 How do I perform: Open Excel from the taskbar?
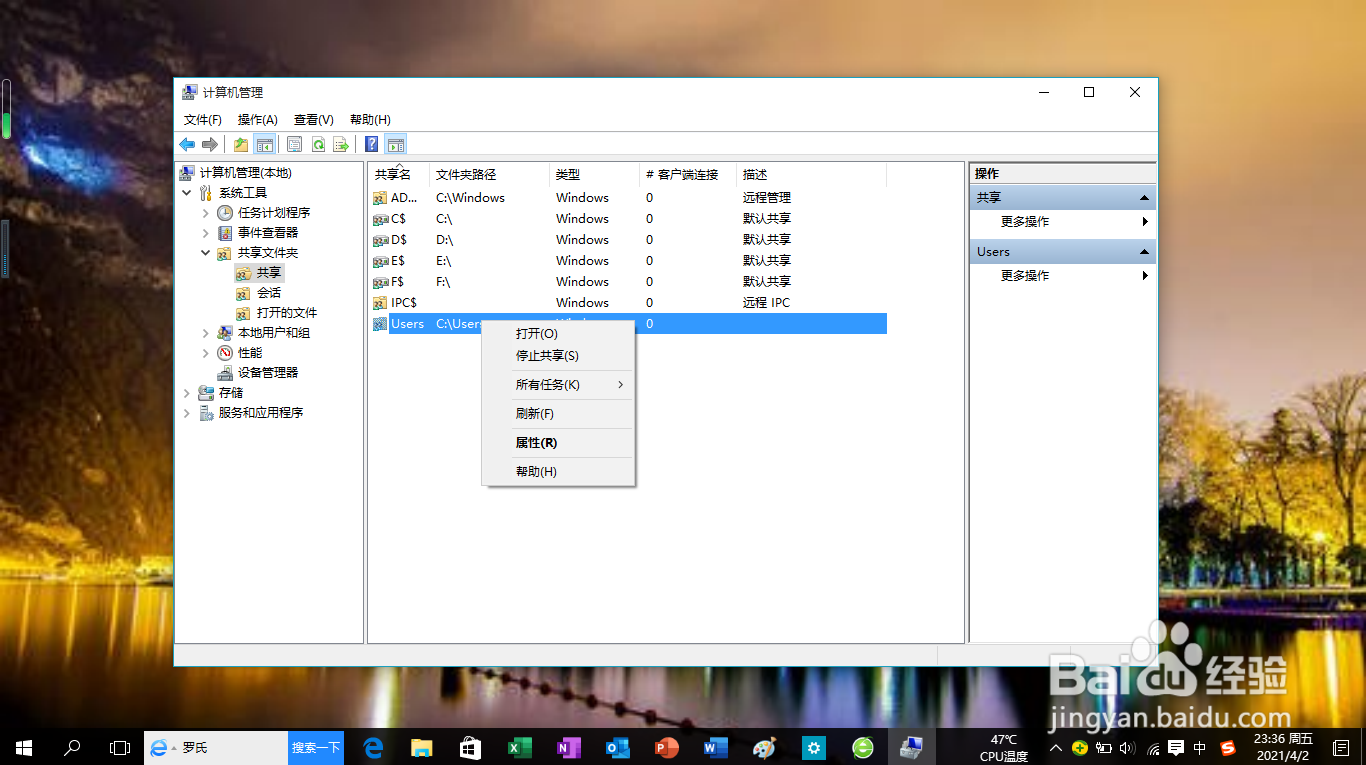pos(519,747)
